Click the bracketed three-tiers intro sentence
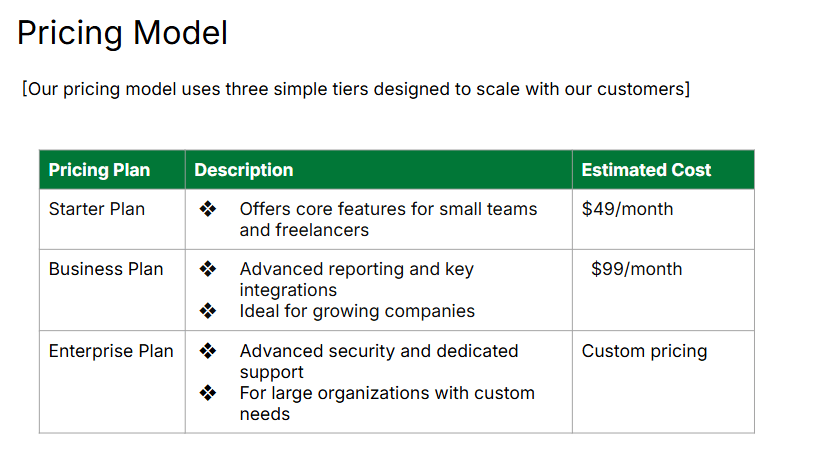814x465 pixels. tap(356, 89)
